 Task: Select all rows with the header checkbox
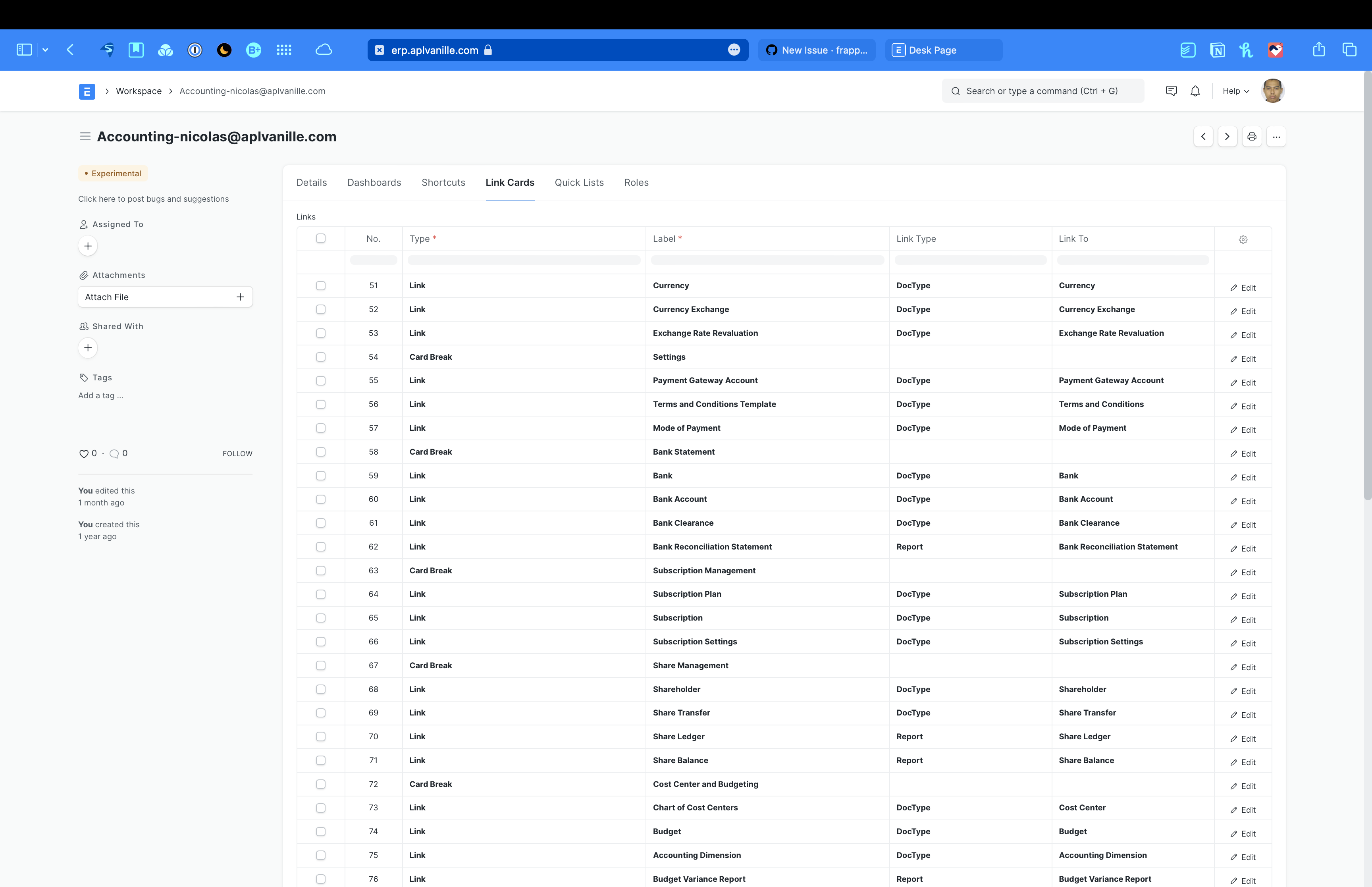(321, 238)
